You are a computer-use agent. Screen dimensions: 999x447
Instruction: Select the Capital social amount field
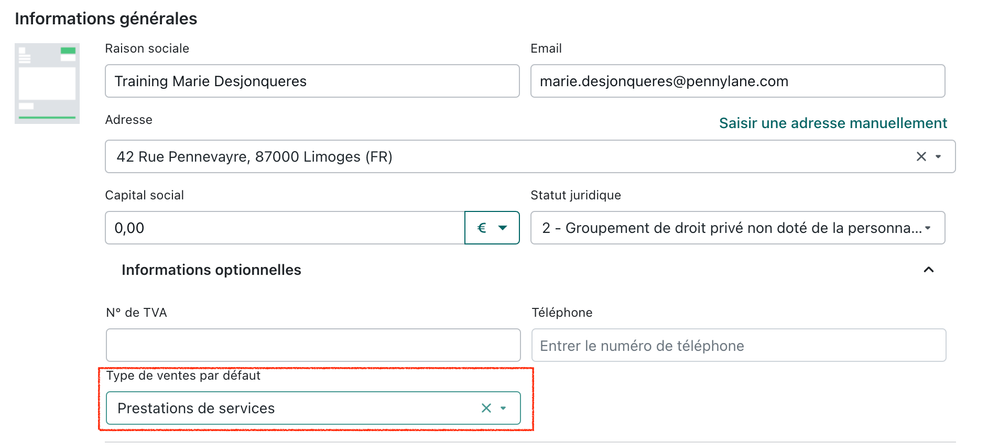(x=284, y=228)
